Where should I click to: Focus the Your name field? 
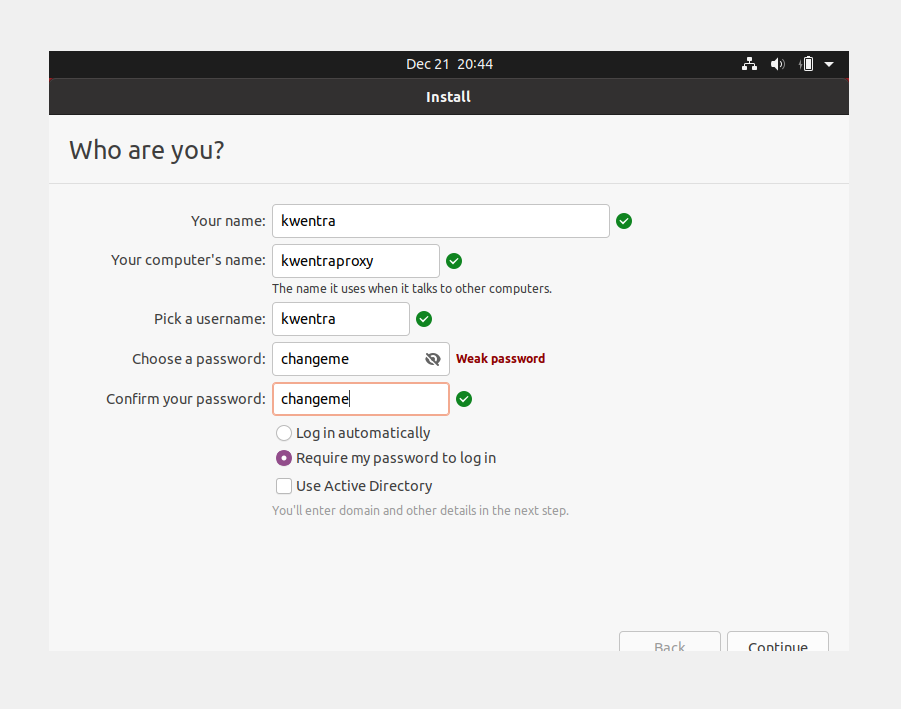tap(441, 221)
